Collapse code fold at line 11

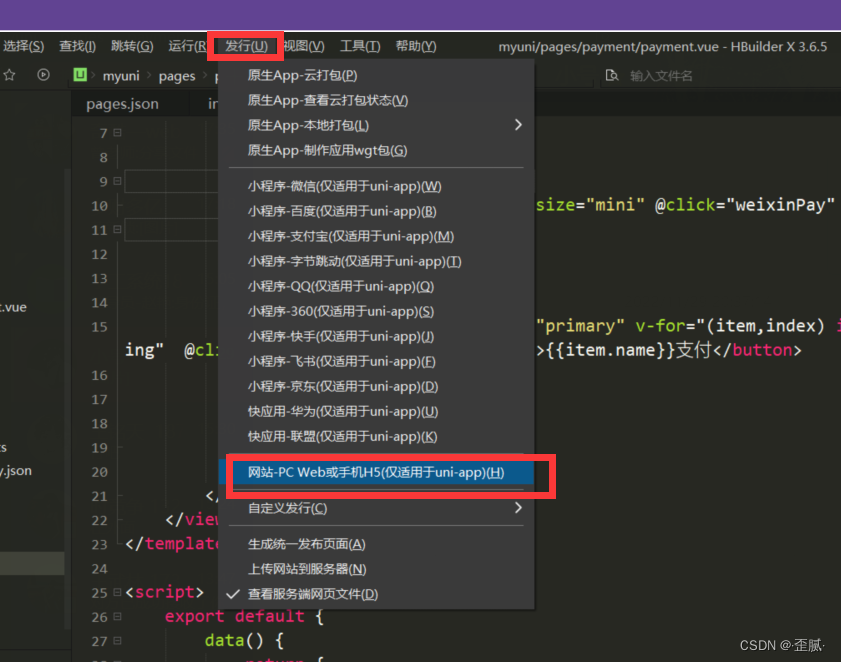click(x=117, y=230)
